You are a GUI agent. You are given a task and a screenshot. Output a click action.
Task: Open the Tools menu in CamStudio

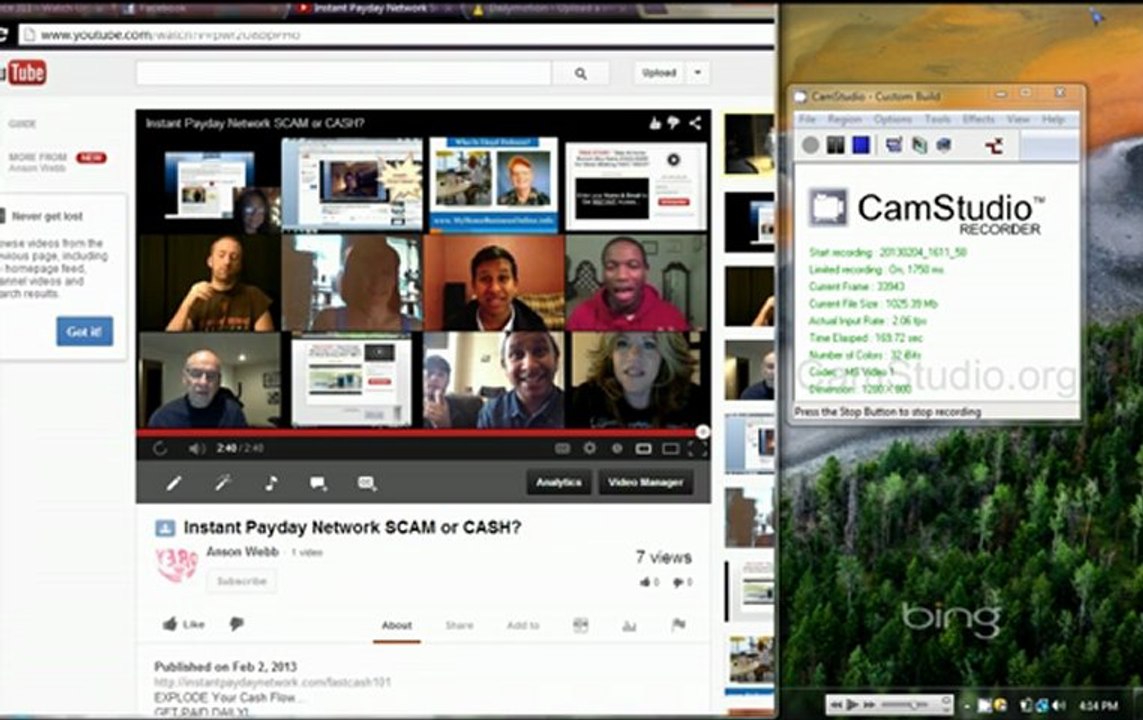pos(937,119)
